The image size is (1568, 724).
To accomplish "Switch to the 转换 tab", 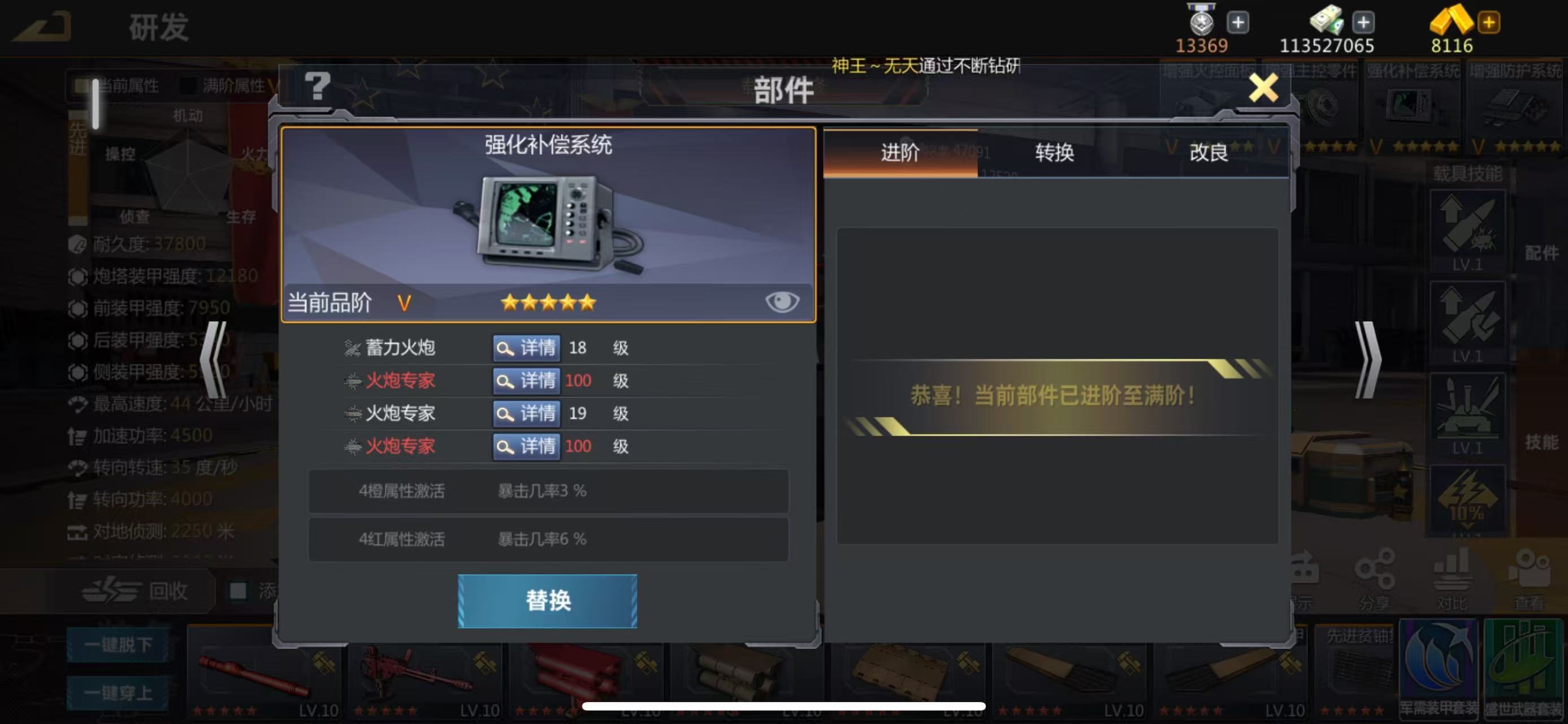I will point(1054,152).
